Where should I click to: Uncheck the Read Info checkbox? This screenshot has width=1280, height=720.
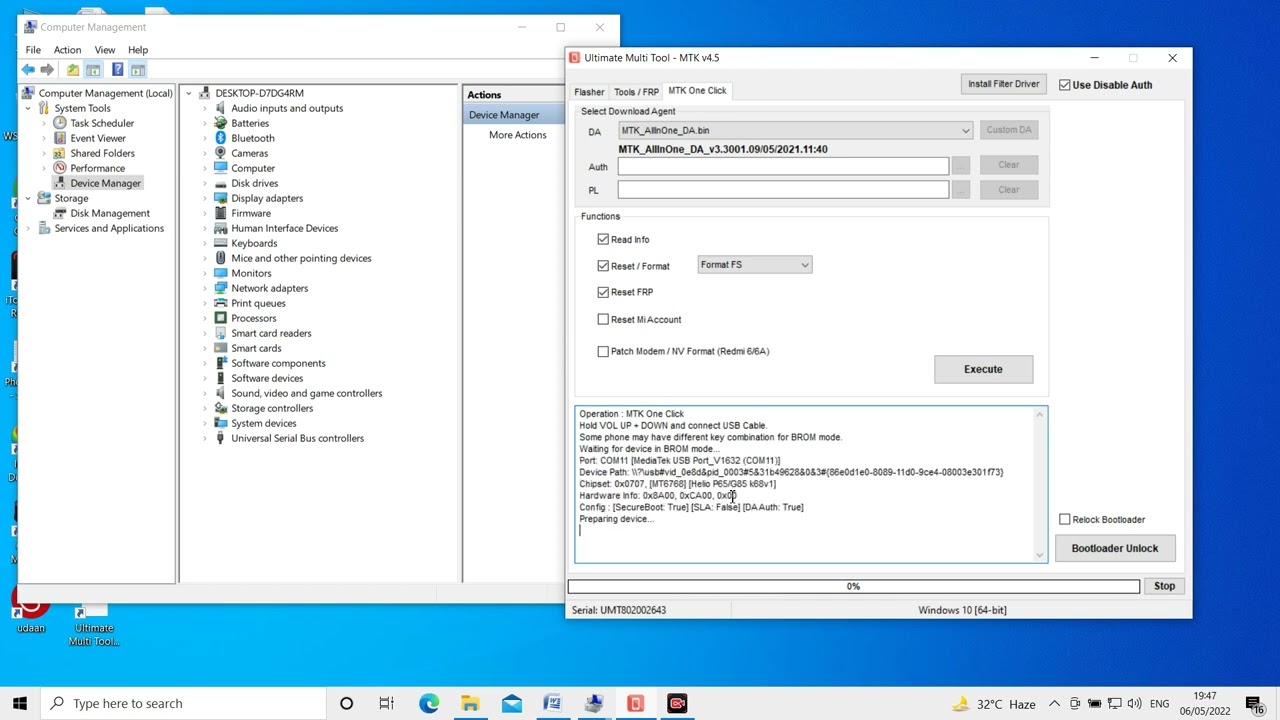[603, 239]
